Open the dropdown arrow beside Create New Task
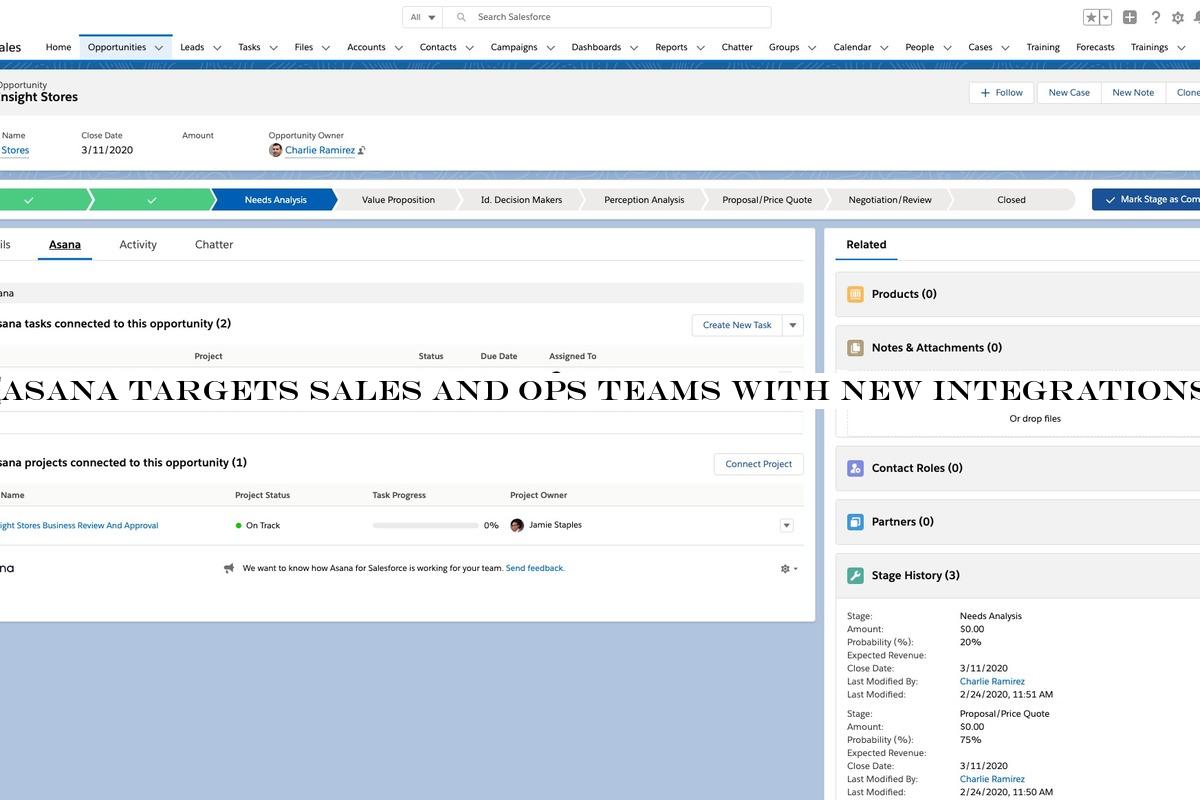Image resolution: width=1200 pixels, height=800 pixels. click(x=793, y=325)
